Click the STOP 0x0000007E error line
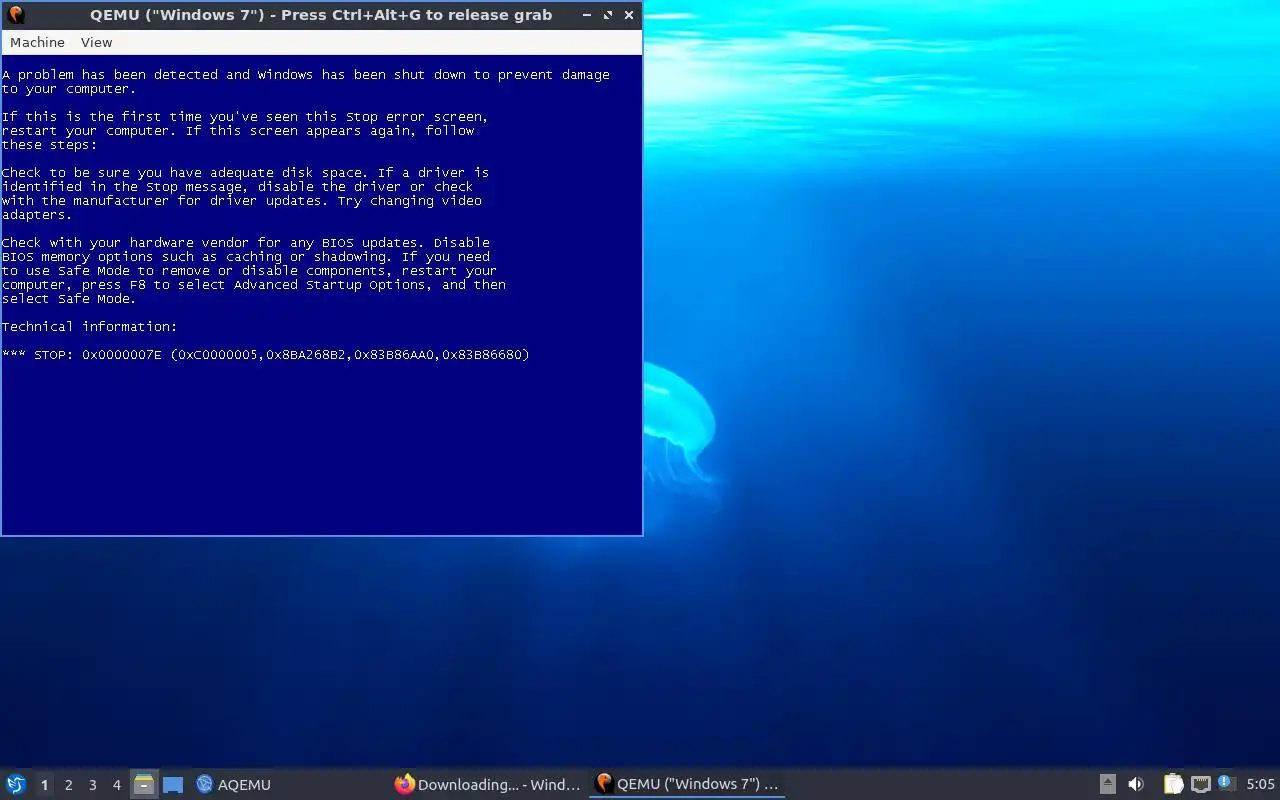Viewport: 1280px width, 800px height. (x=266, y=355)
